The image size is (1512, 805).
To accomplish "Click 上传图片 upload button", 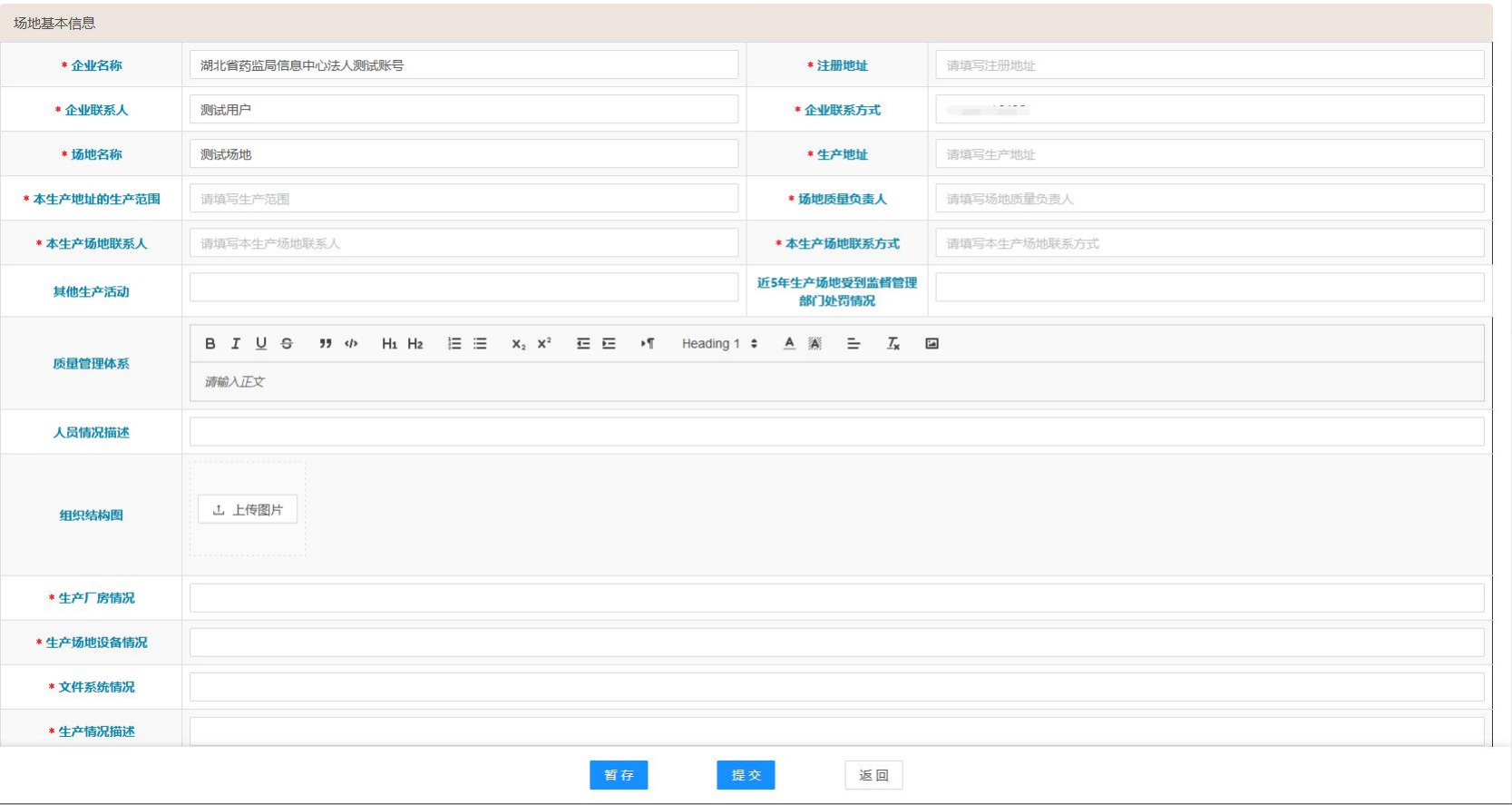I will pos(248,509).
